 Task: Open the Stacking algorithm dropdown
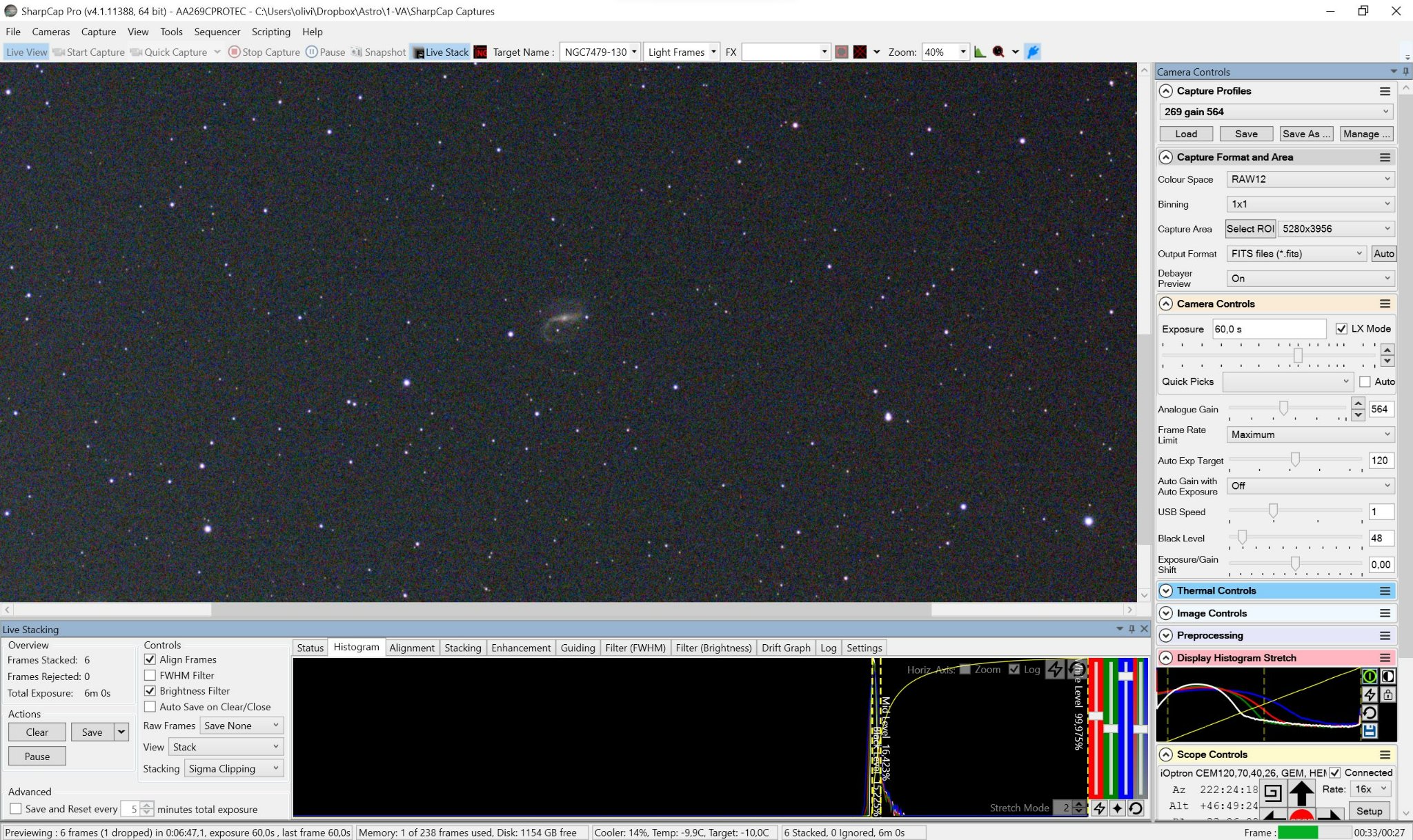coord(234,769)
